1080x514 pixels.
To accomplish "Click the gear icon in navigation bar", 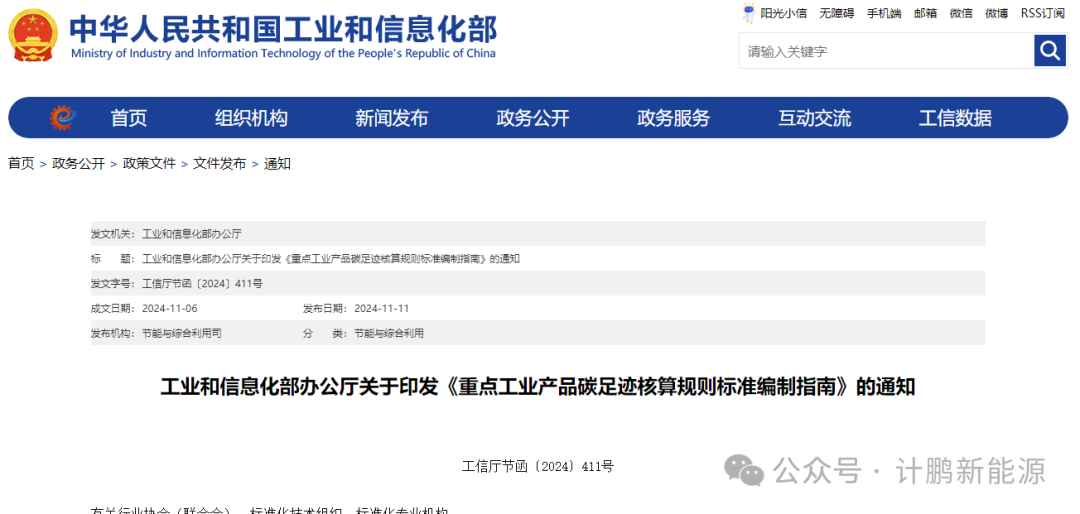I will tap(63, 118).
